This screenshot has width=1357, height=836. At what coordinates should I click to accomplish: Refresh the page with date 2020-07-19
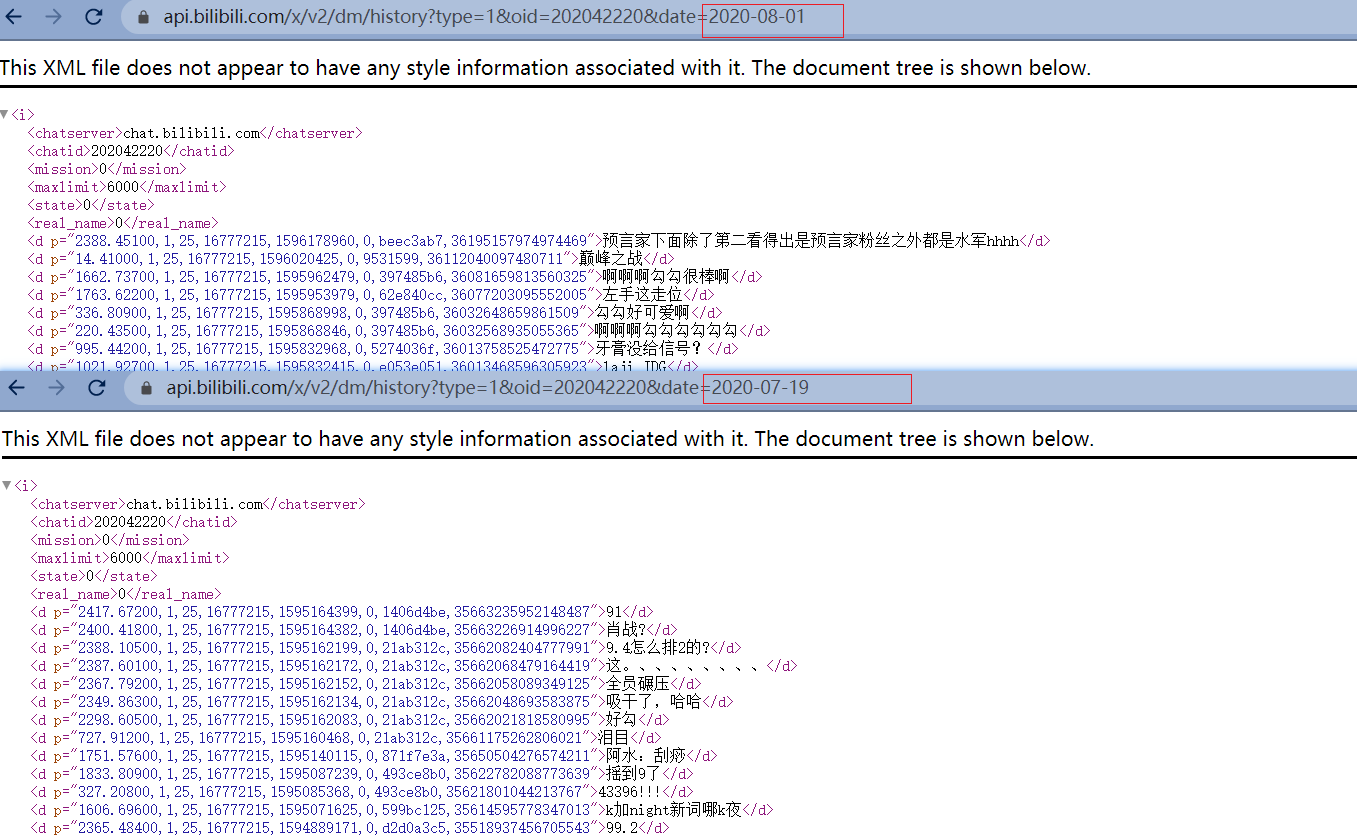click(96, 387)
